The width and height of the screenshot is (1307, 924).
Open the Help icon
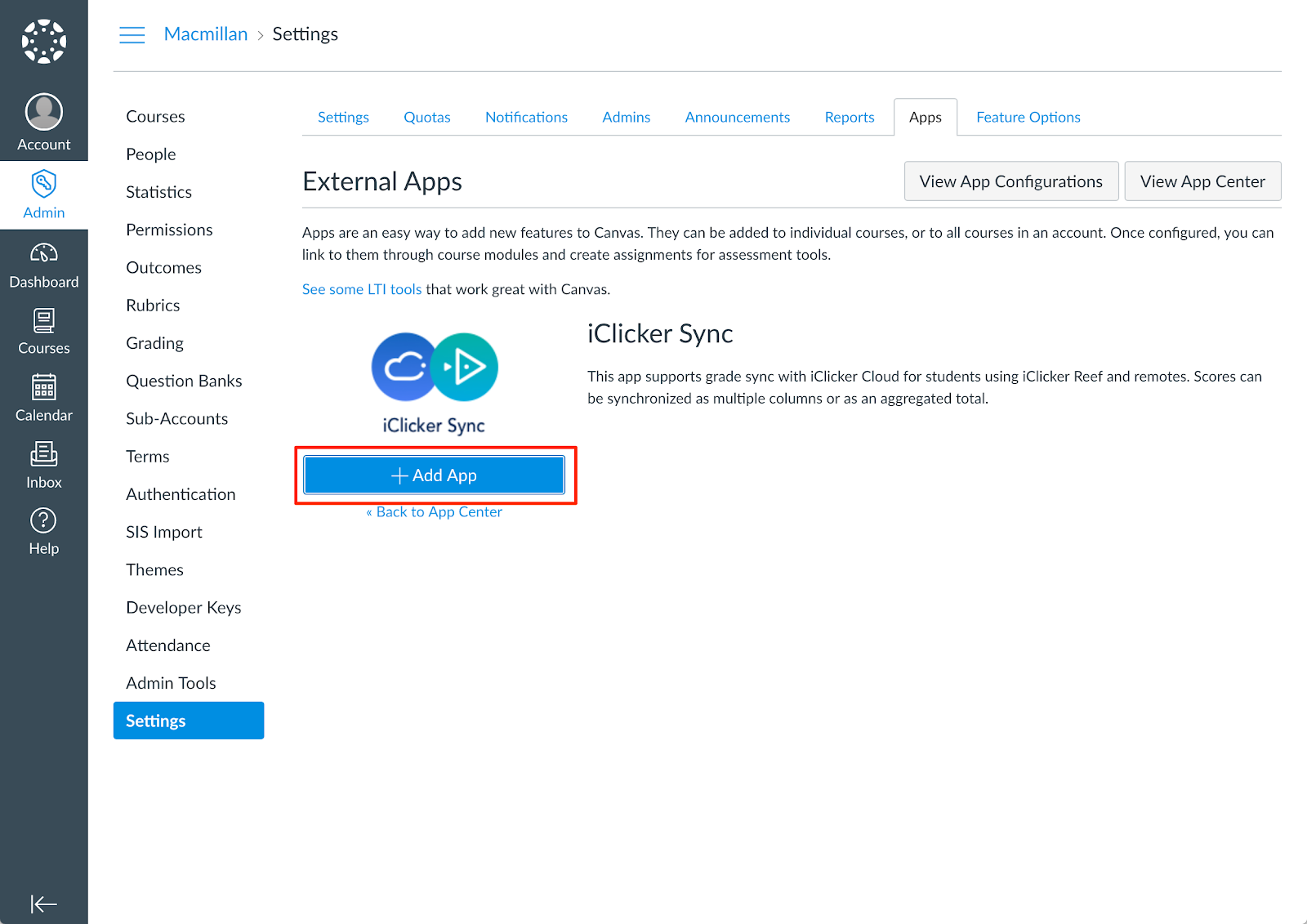point(44,520)
